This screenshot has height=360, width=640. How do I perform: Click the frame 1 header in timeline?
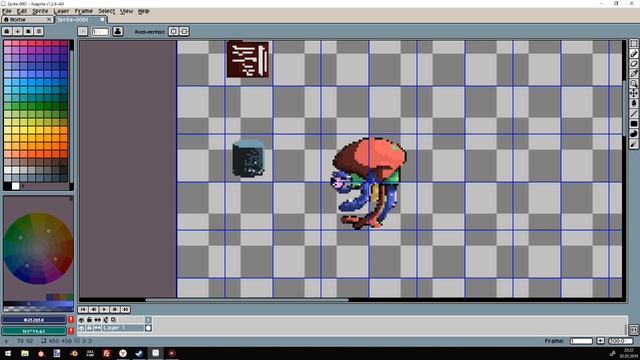pos(148,320)
